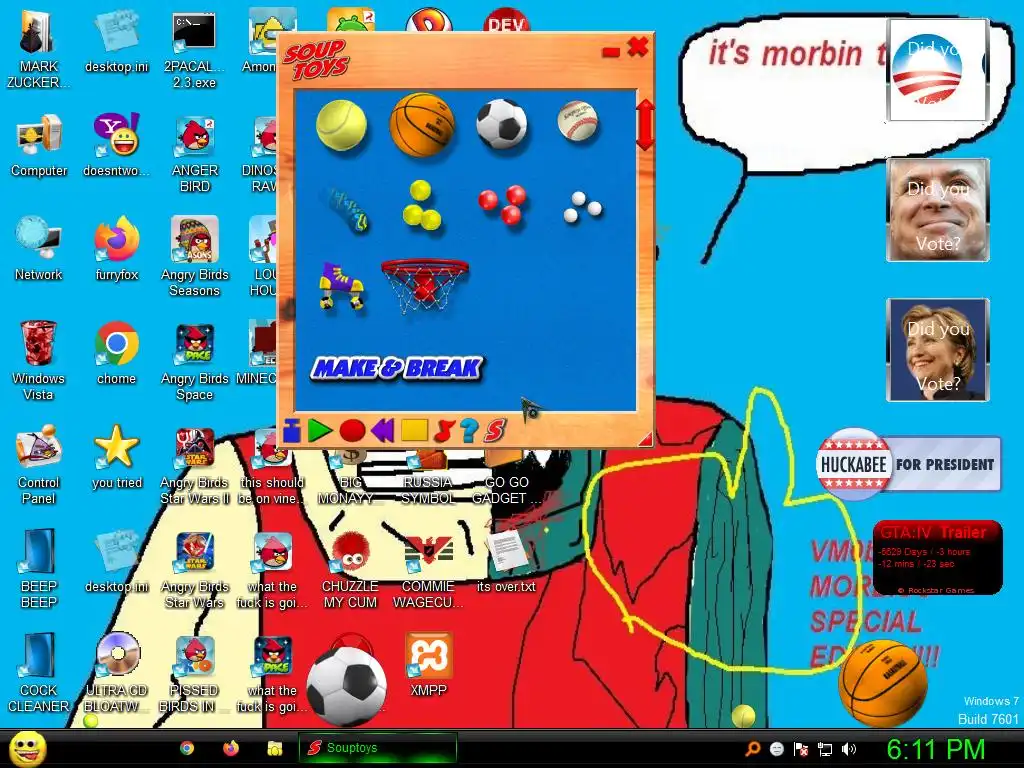Image resolution: width=1024 pixels, height=768 pixels.
Task: Close the Soup Toys window
Action: pyautogui.click(x=637, y=47)
